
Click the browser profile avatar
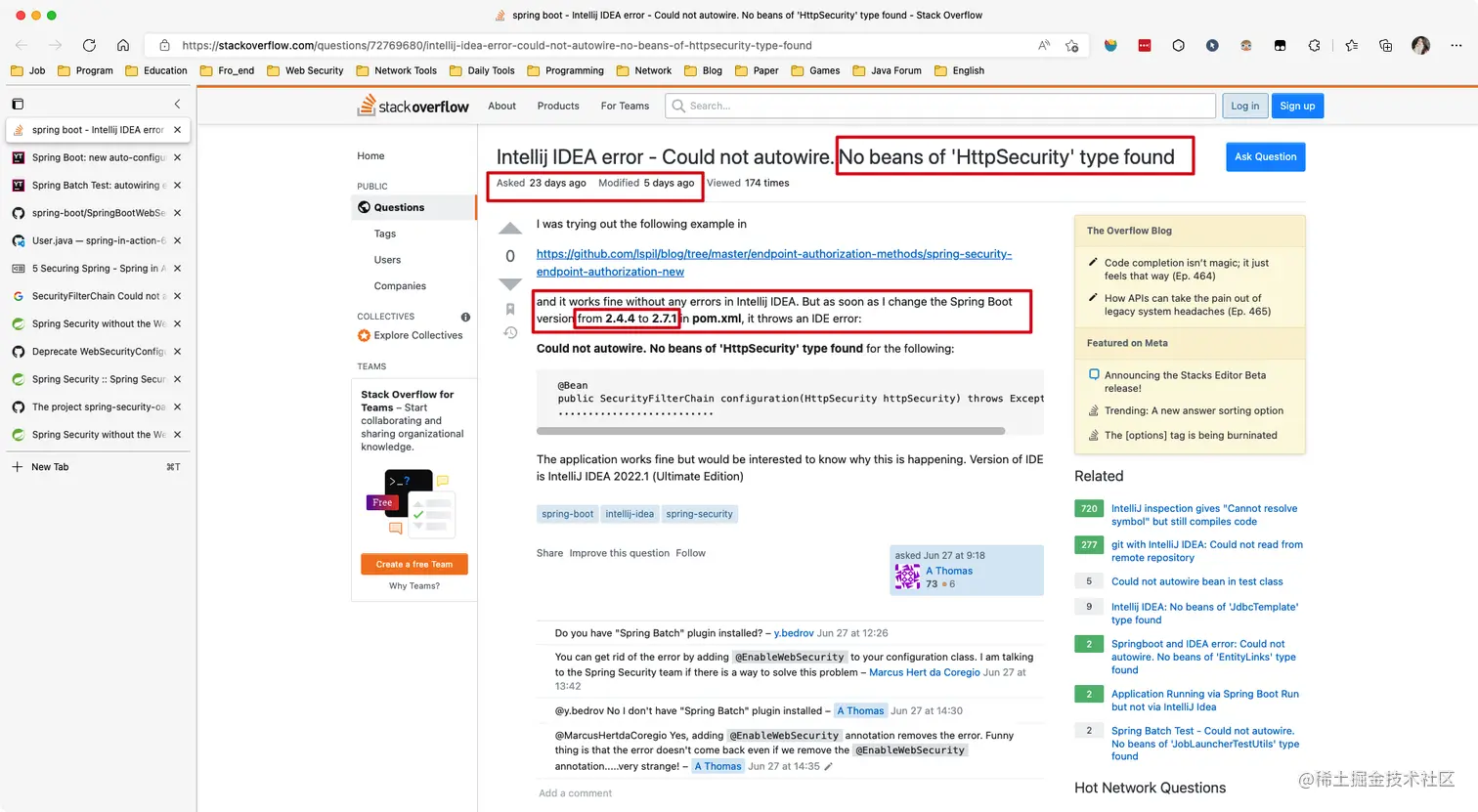click(1420, 45)
